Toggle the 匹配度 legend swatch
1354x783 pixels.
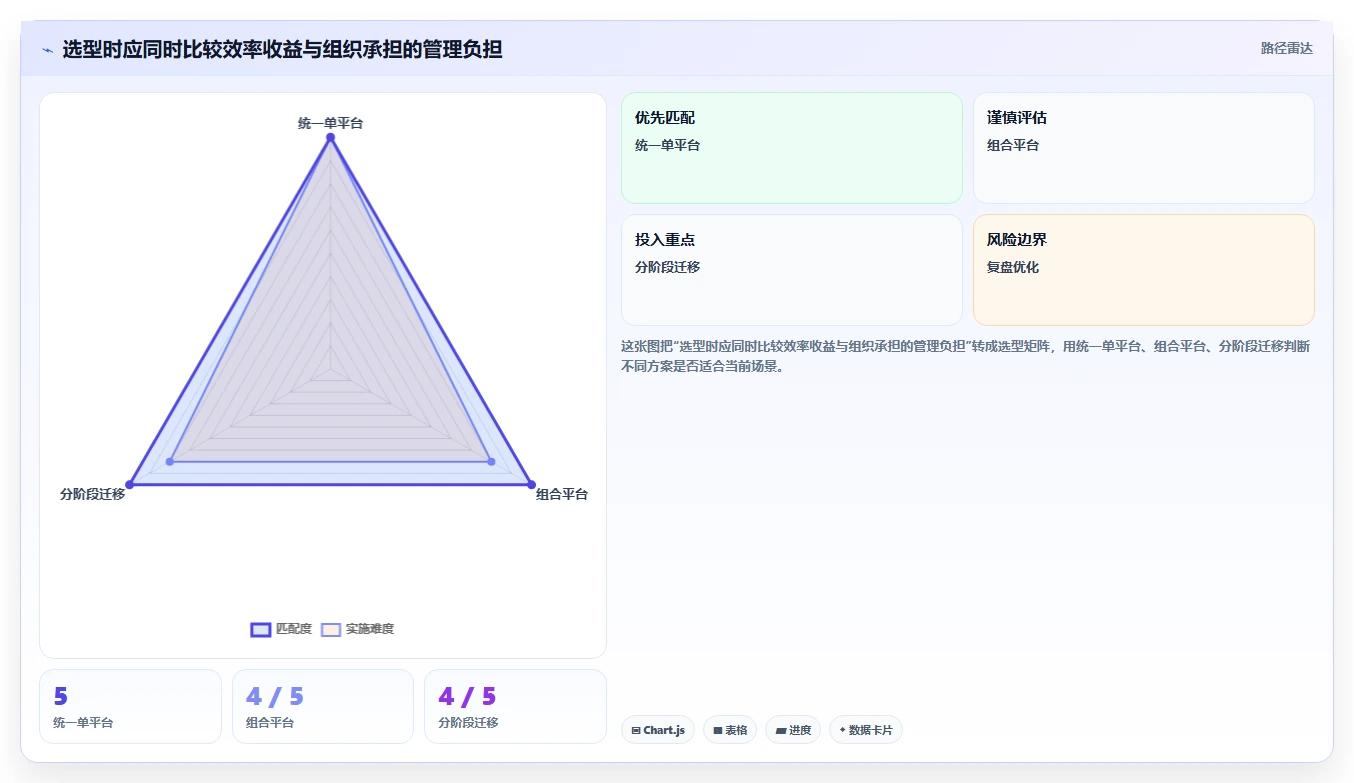(261, 629)
